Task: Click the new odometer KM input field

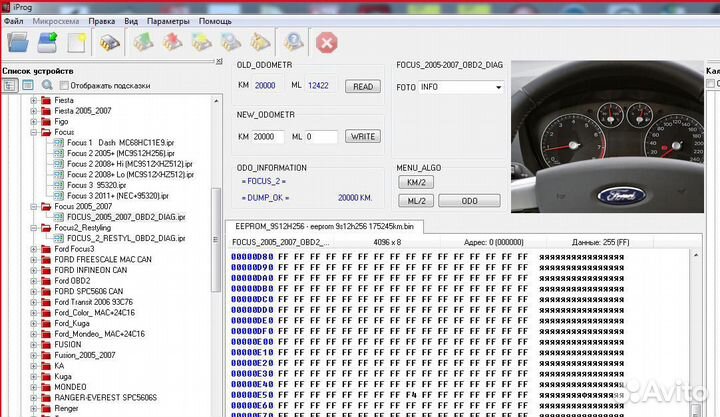Action: [x=269, y=136]
